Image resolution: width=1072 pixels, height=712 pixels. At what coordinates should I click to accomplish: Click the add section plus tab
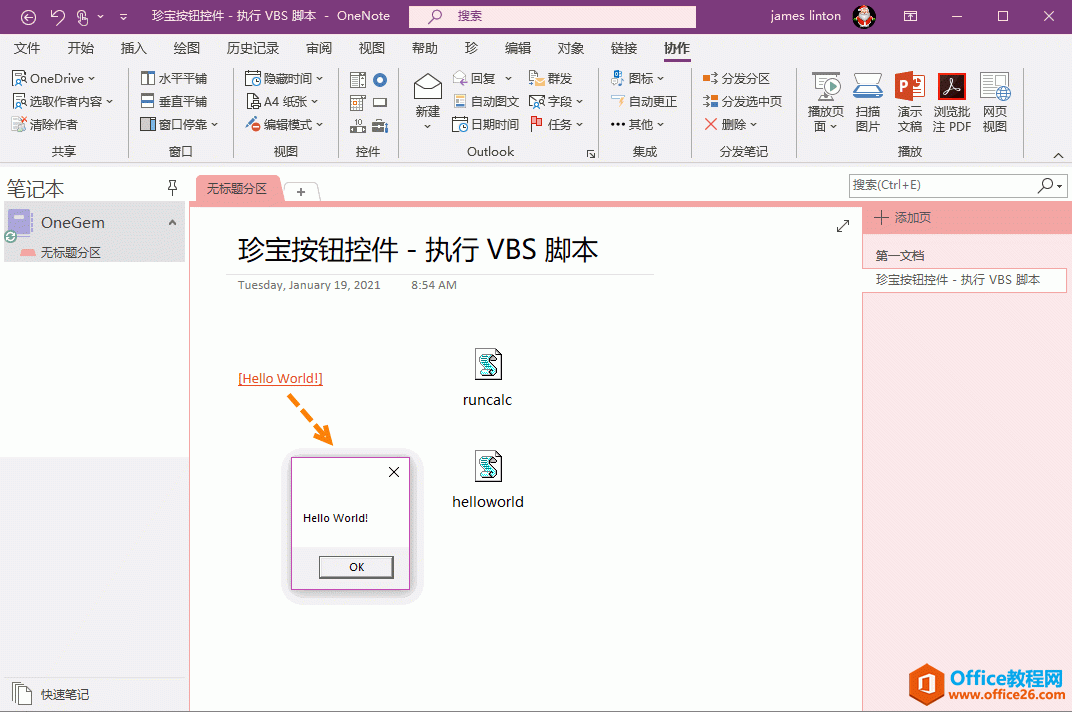pyautogui.click(x=301, y=192)
